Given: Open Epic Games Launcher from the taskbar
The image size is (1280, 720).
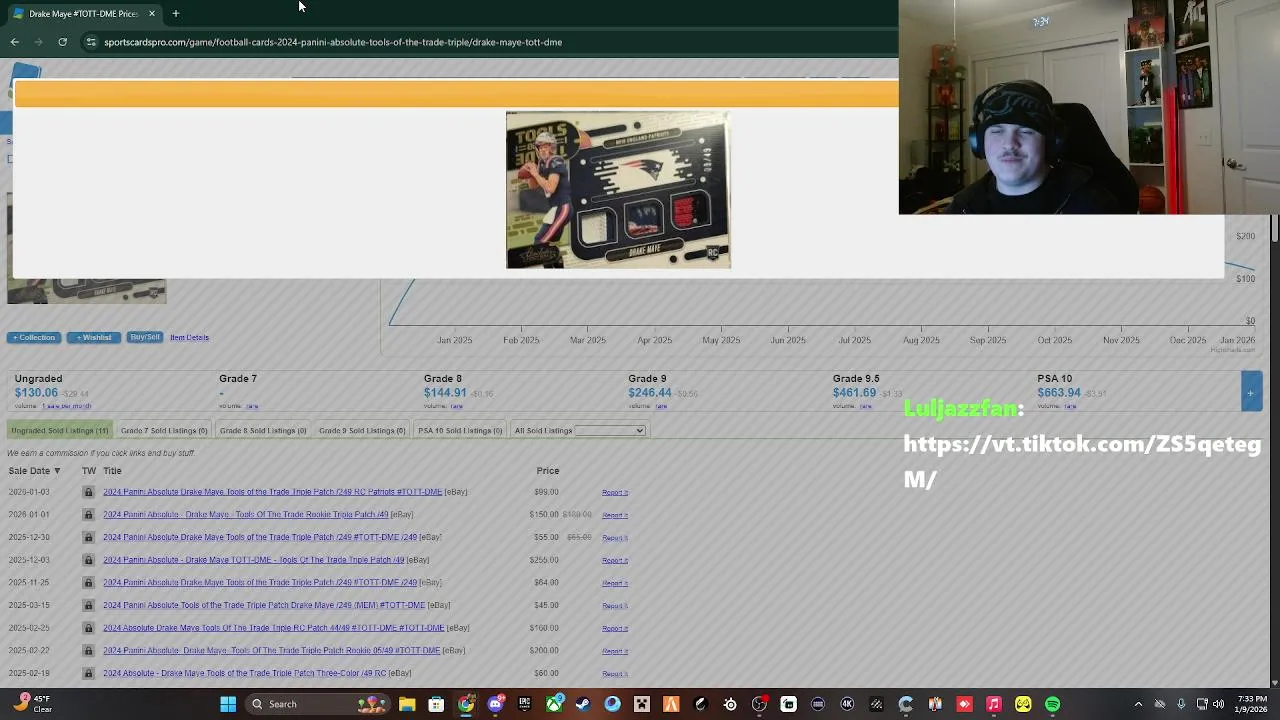Looking at the screenshot, I should (x=524, y=704).
